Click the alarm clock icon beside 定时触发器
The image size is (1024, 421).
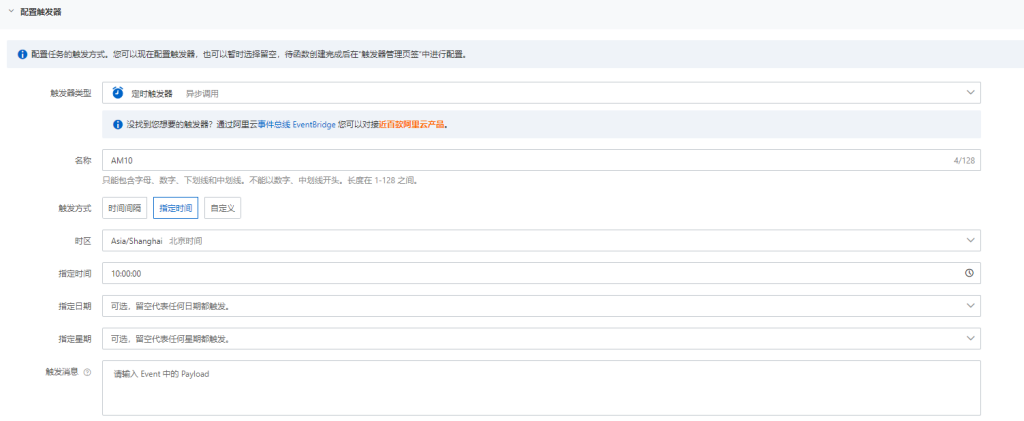coord(118,93)
